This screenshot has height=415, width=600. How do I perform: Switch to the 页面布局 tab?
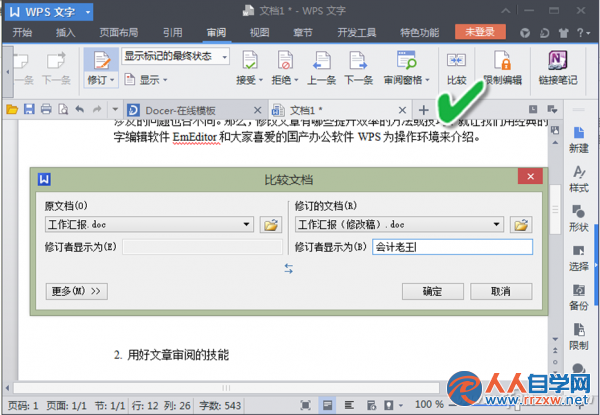(119, 33)
